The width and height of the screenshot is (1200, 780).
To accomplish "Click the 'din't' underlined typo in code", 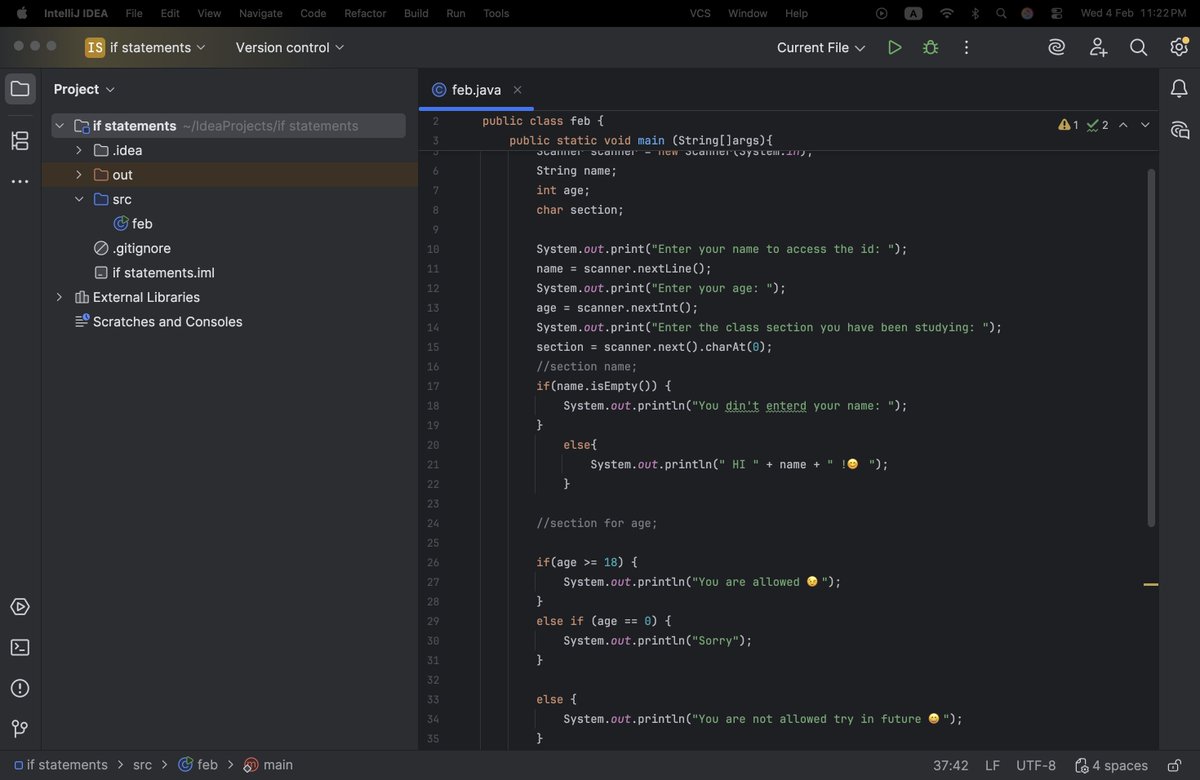I will pos(742,406).
